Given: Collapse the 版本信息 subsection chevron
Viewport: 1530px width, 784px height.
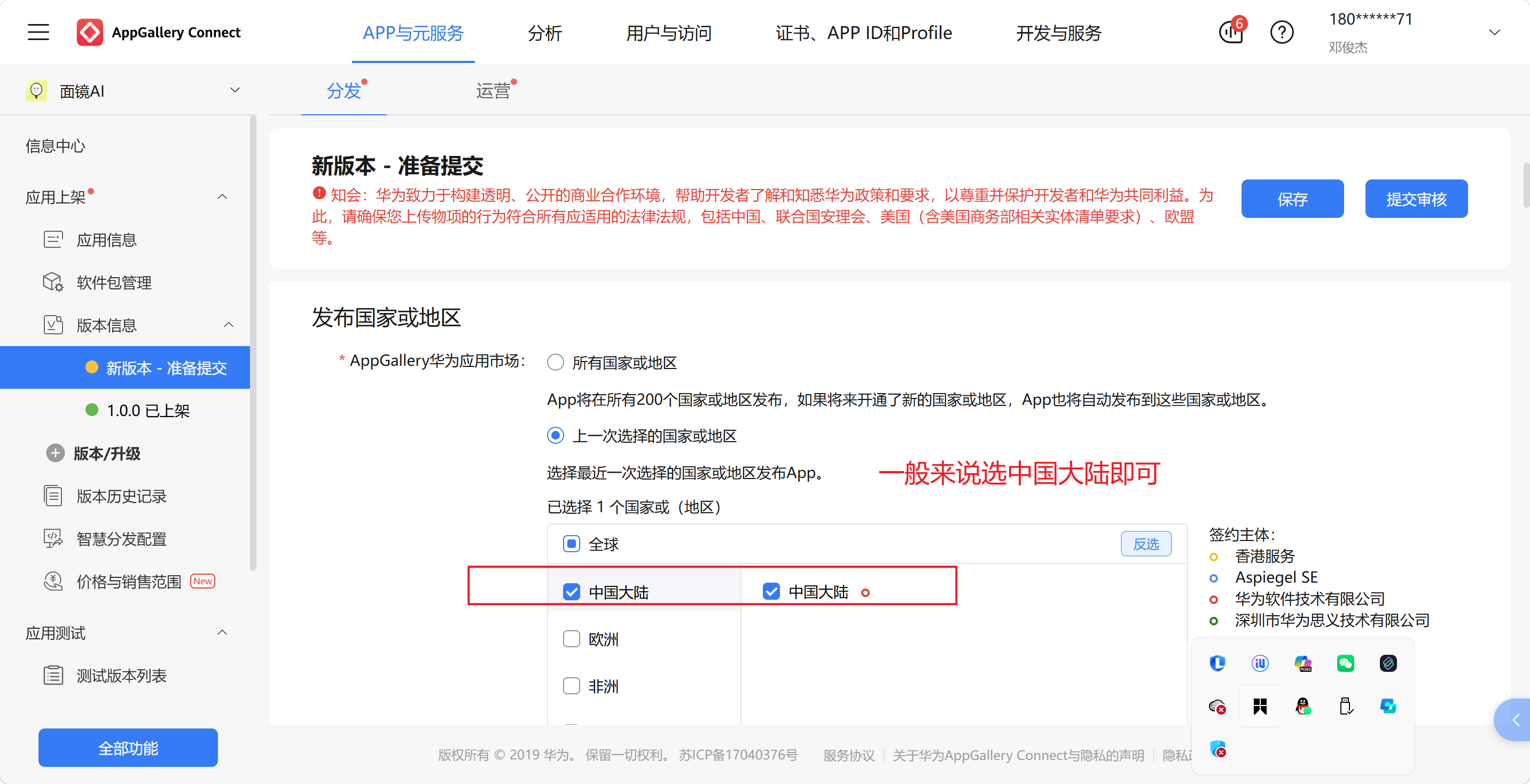Looking at the screenshot, I should tap(229, 325).
